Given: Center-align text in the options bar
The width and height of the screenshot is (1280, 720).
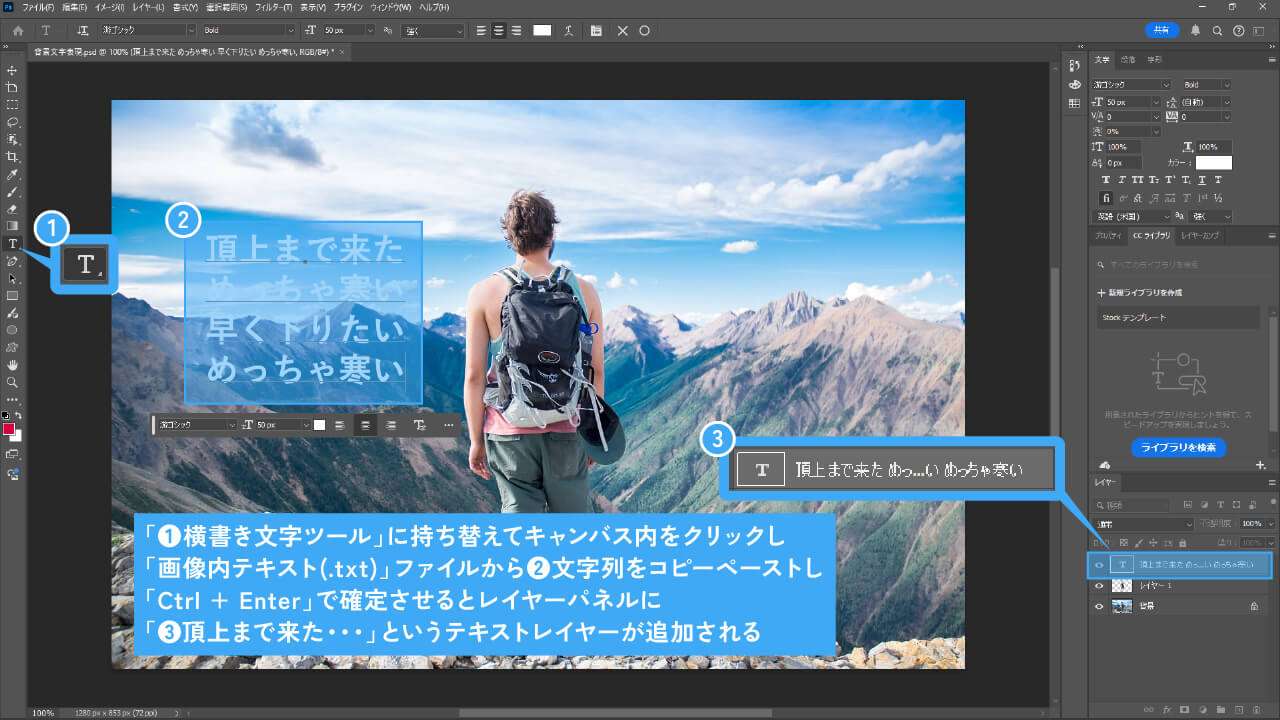Looking at the screenshot, I should click(x=499, y=31).
